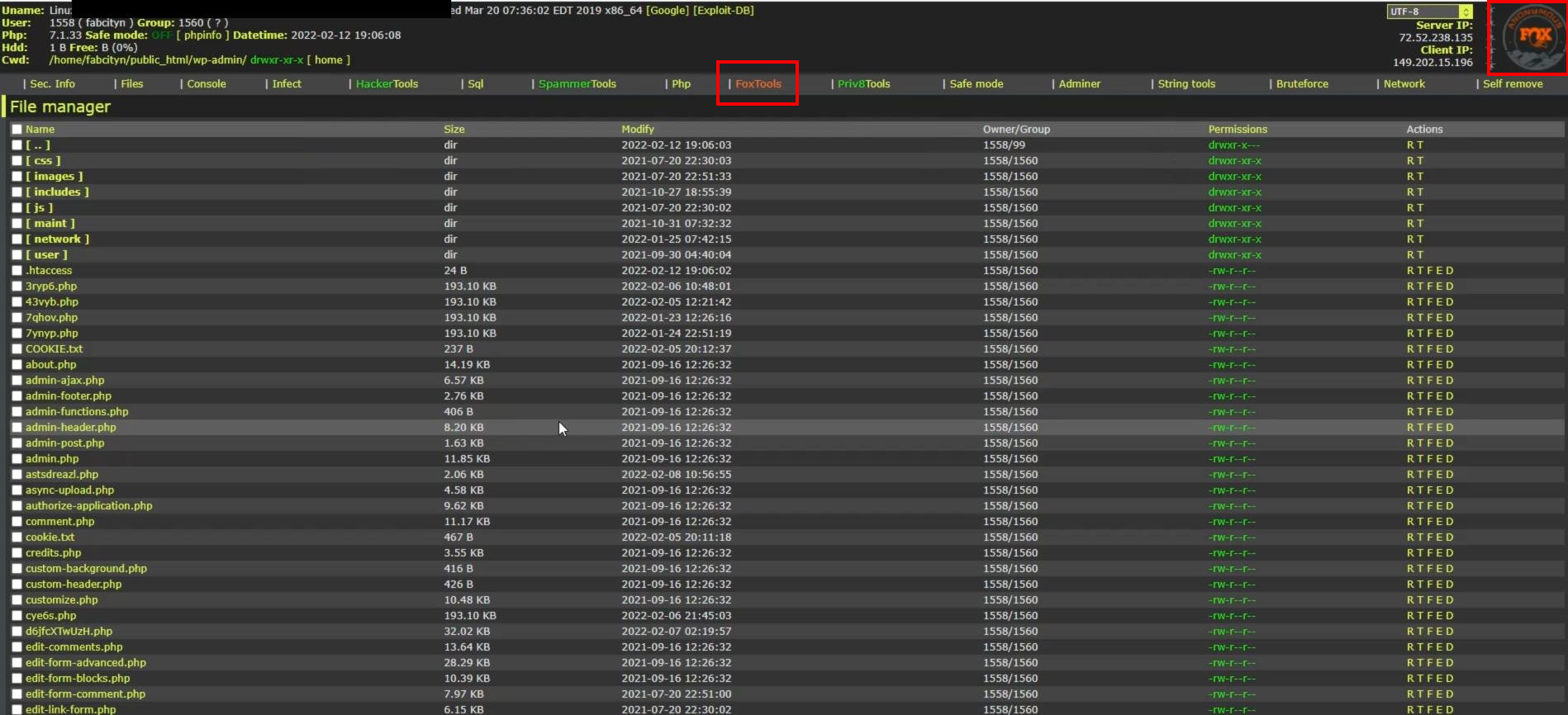Screen dimensions: 1568x715
Task: Open the Files menu tab
Action: 132,83
